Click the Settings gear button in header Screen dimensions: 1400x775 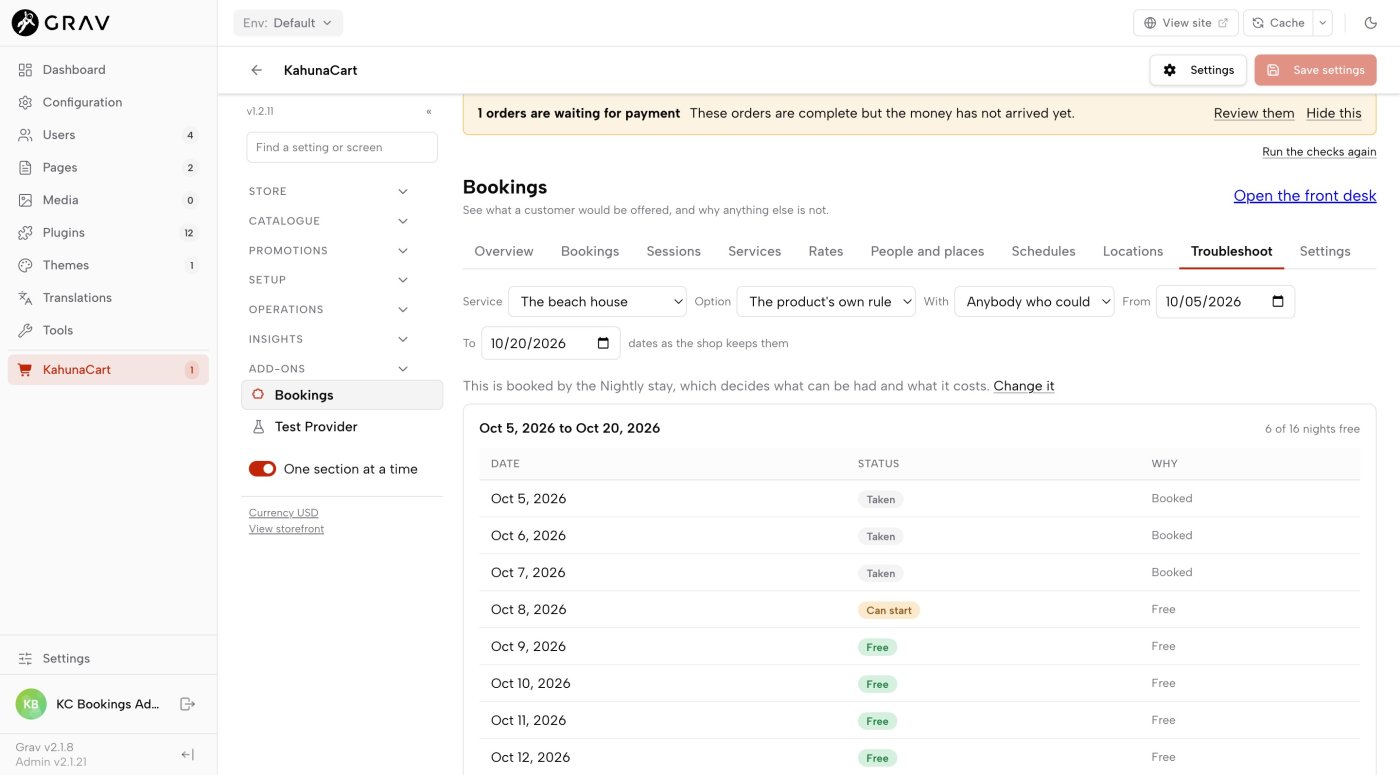click(x=1198, y=70)
